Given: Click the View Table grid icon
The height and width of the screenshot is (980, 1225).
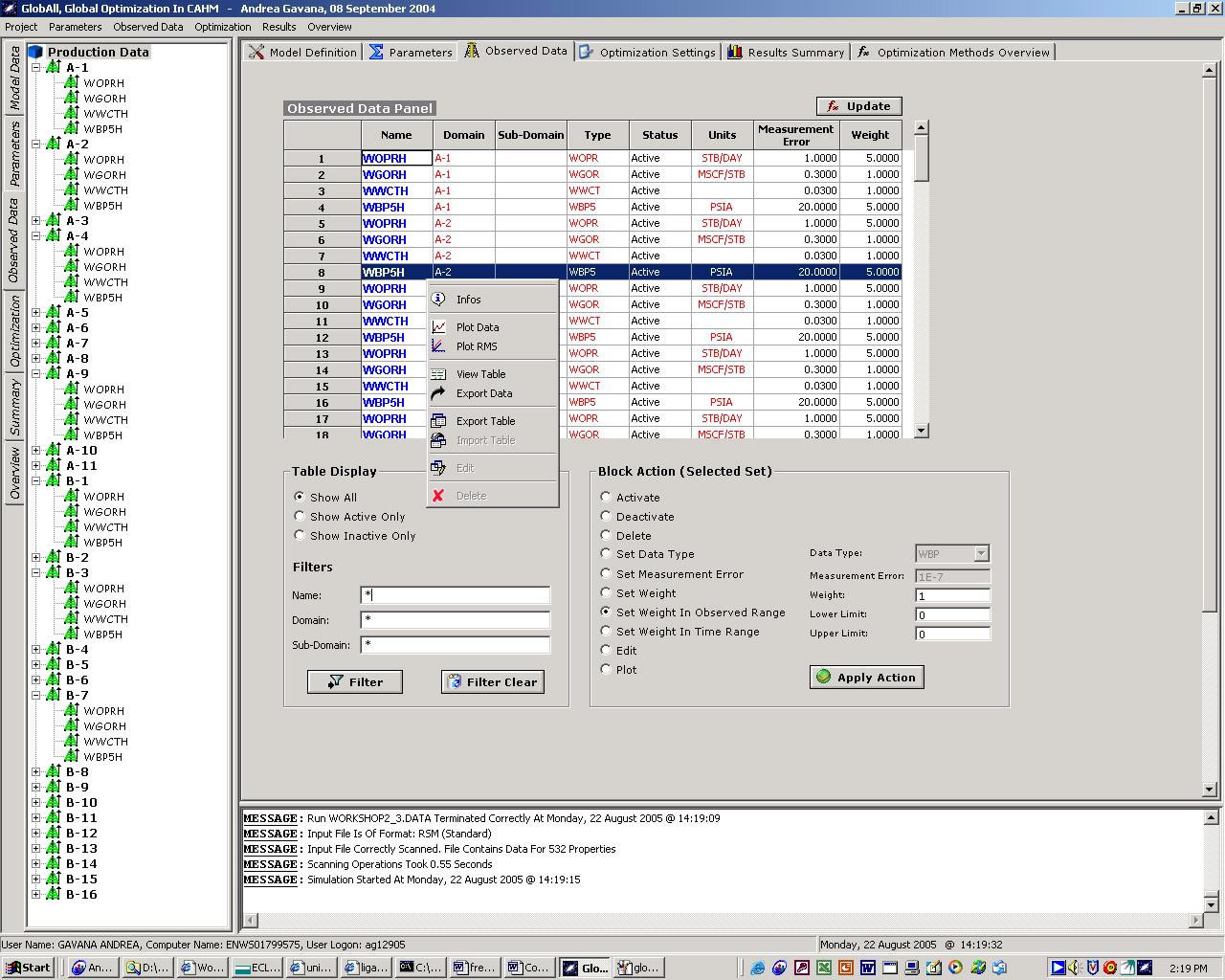Looking at the screenshot, I should tap(438, 374).
